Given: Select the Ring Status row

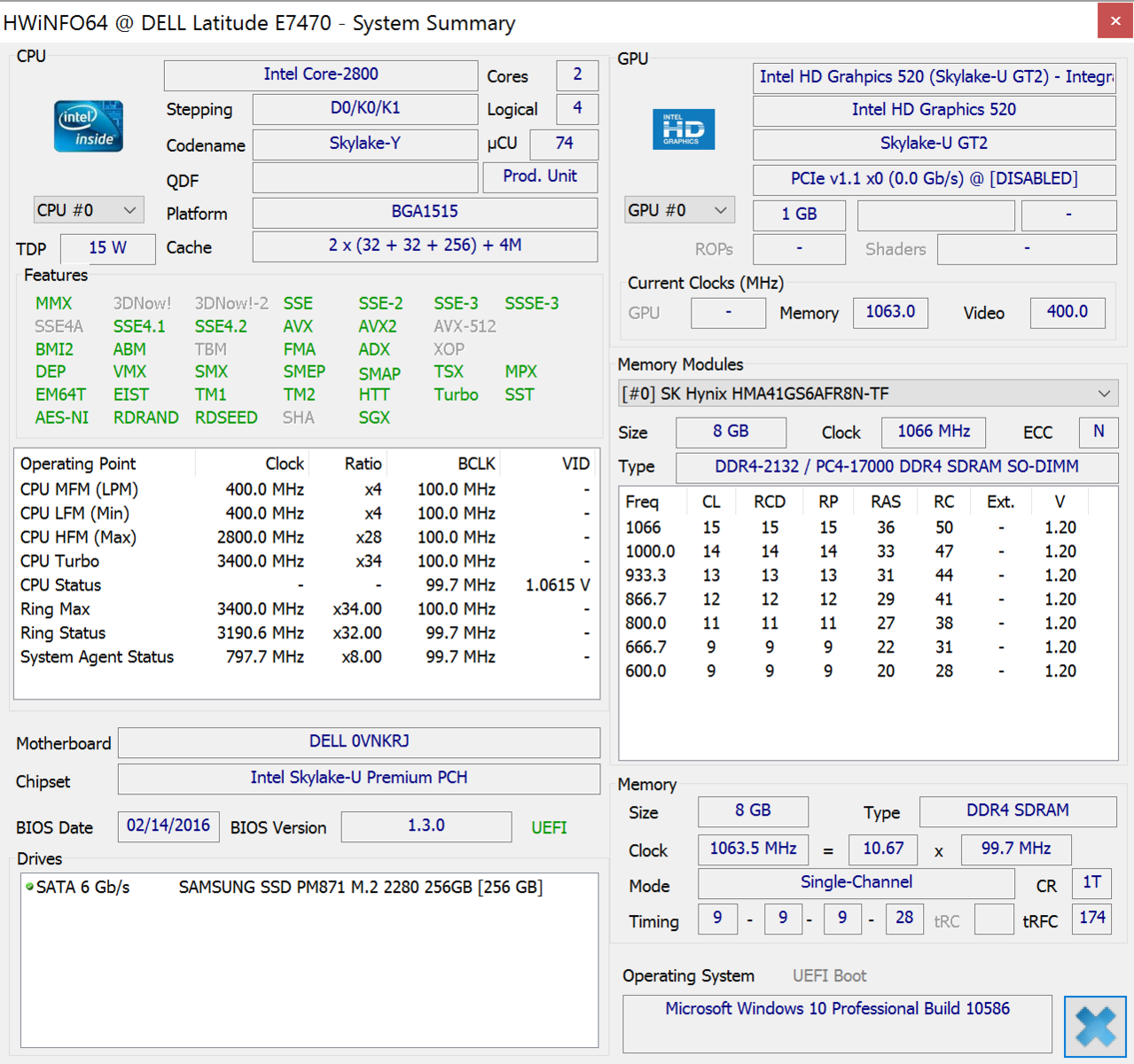Looking at the screenshot, I should (305, 633).
